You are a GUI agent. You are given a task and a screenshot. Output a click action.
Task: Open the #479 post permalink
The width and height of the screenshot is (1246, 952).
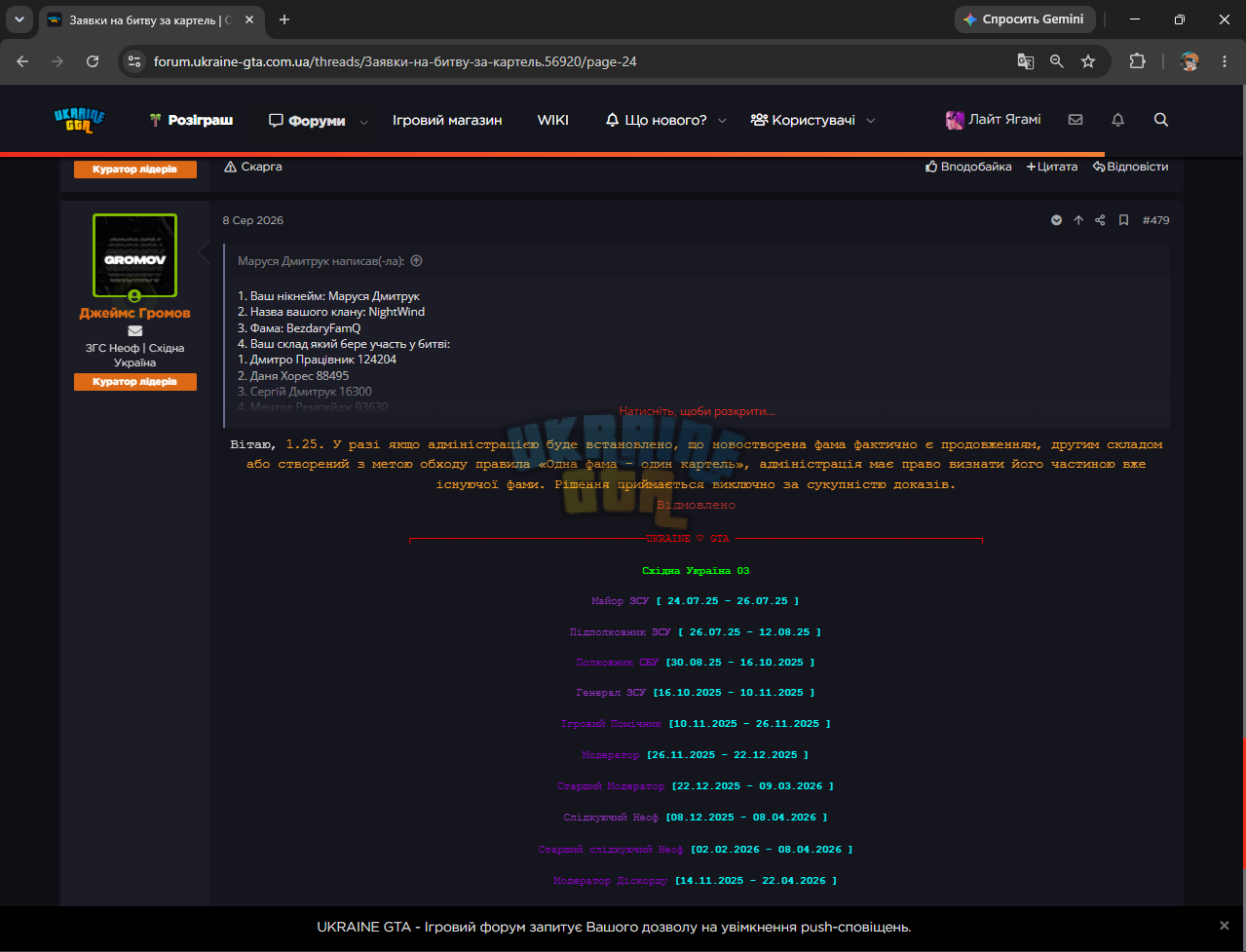pyautogui.click(x=1155, y=220)
